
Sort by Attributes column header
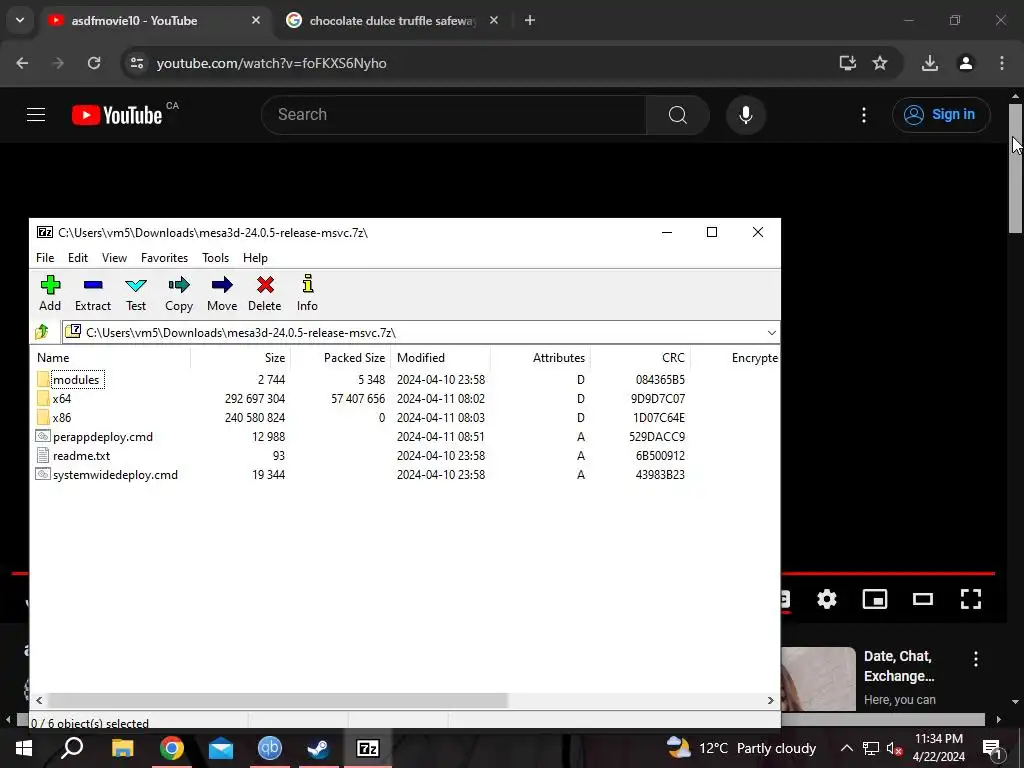tap(540, 358)
